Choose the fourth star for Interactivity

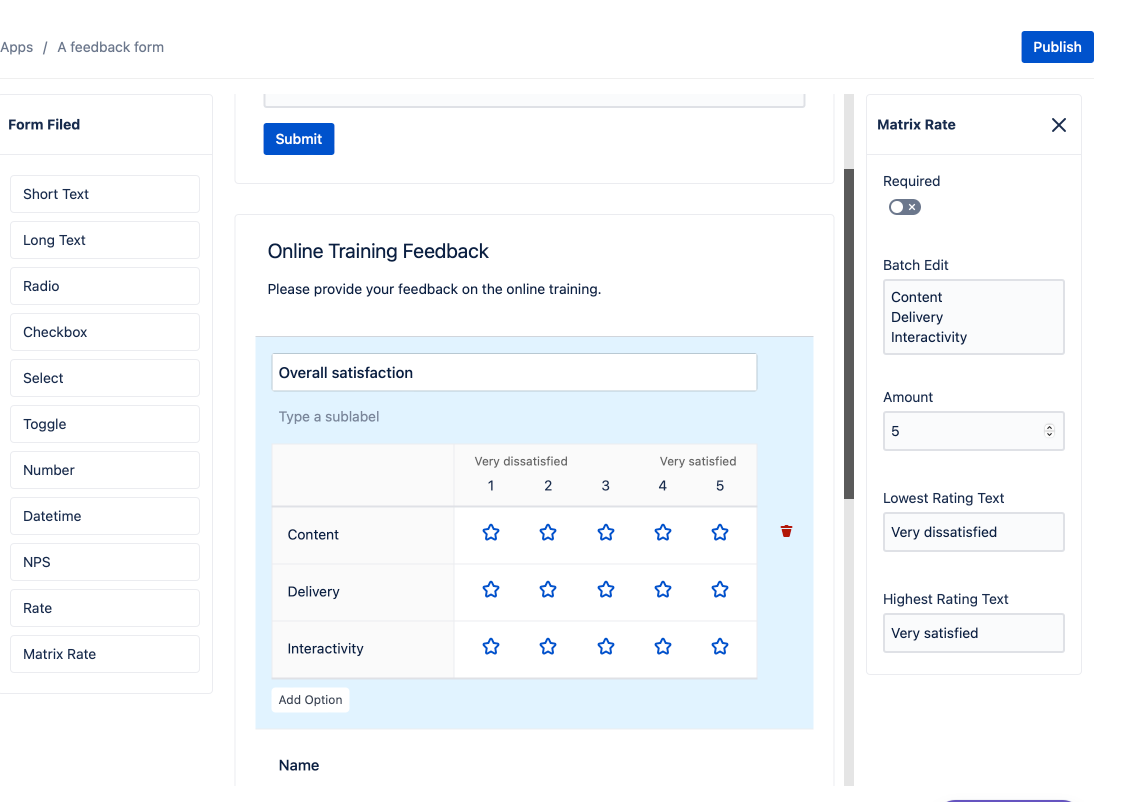663,647
